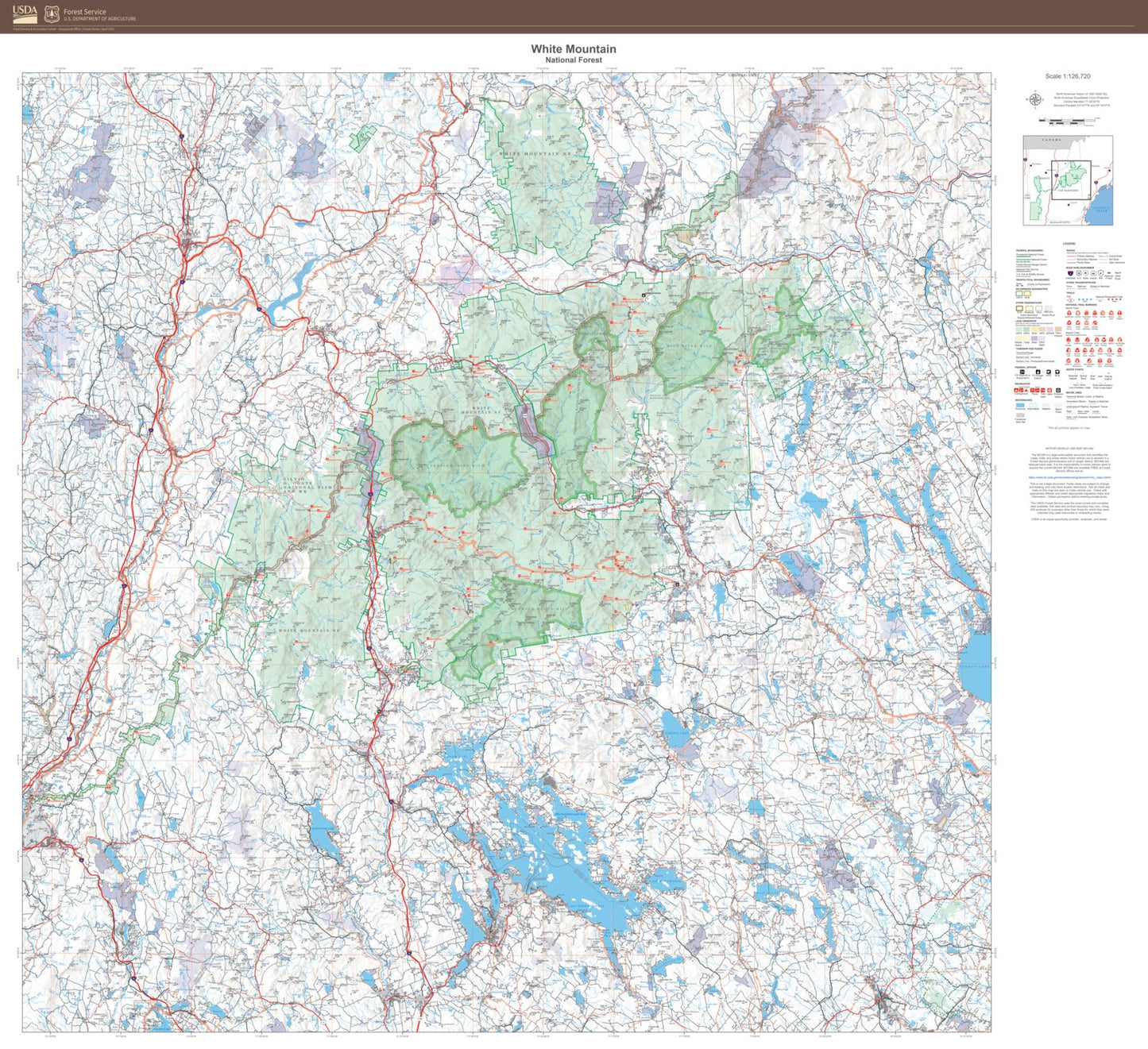
Task: Click the USDA logo in the header
Action: pyautogui.click(x=25, y=13)
